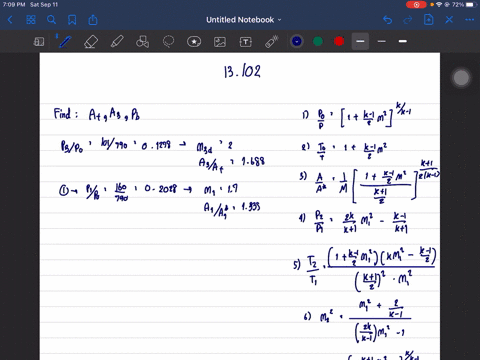This screenshot has width=480, height=360.
Task: Select the thickest stroke width
Action: pos(403,41)
